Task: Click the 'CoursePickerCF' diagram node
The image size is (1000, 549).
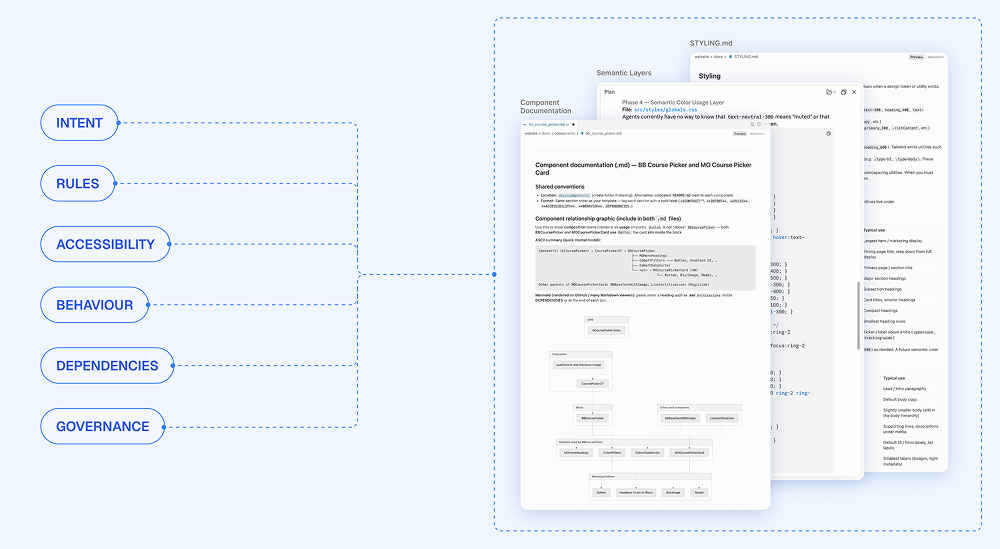Action: (x=592, y=384)
